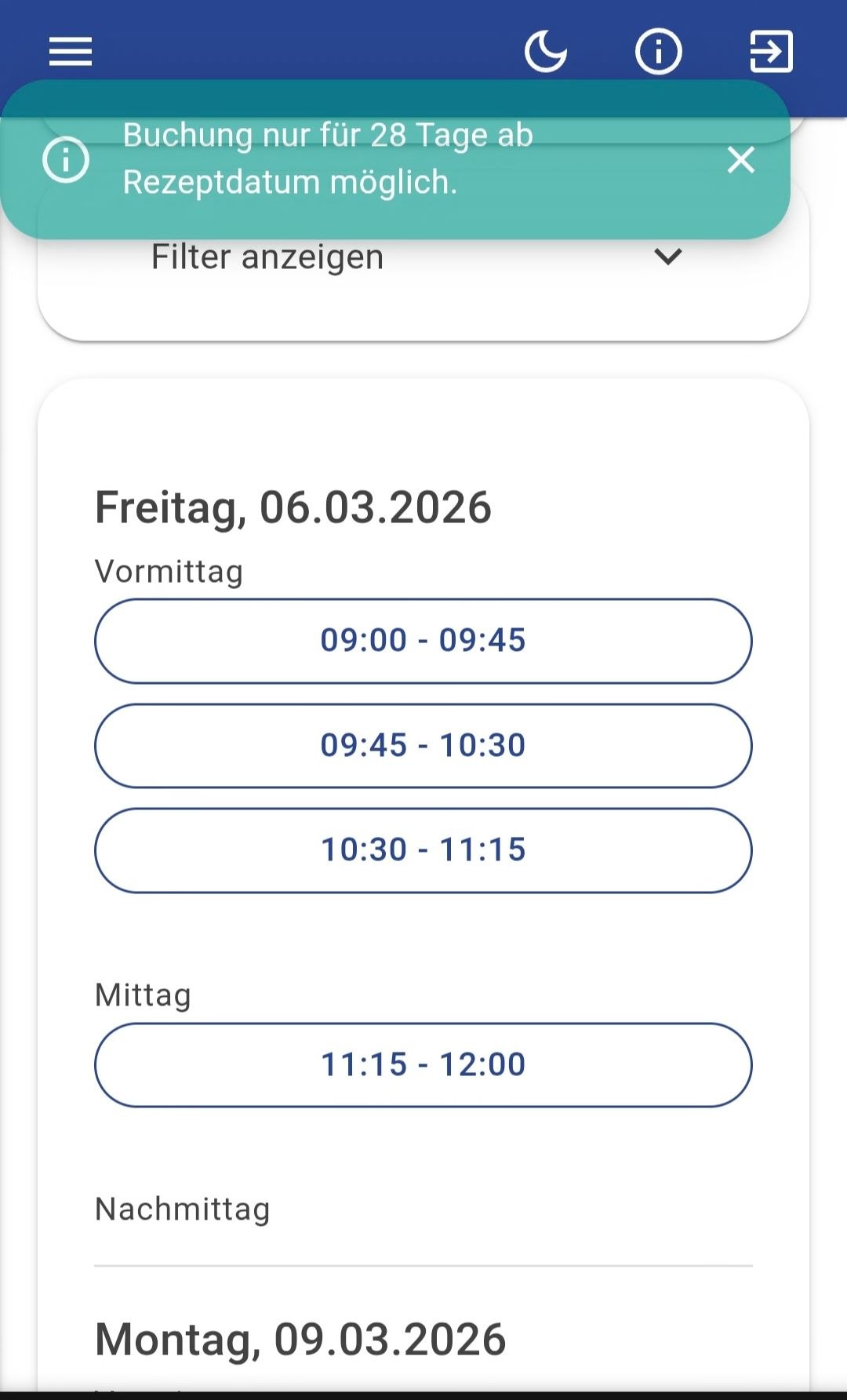847x1400 pixels.
Task: Click the 'Montag, 09.03.2026' heading
Action: 300,1339
